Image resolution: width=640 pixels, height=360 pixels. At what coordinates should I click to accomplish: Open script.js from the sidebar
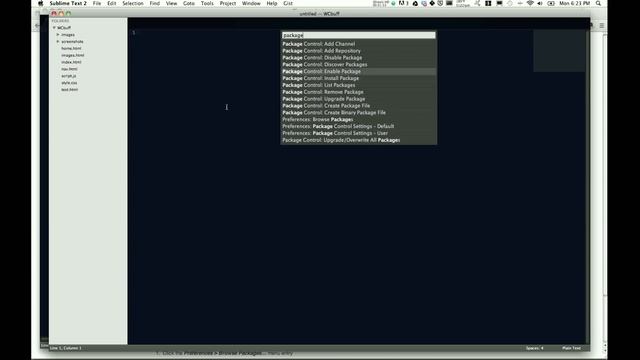pos(69,76)
